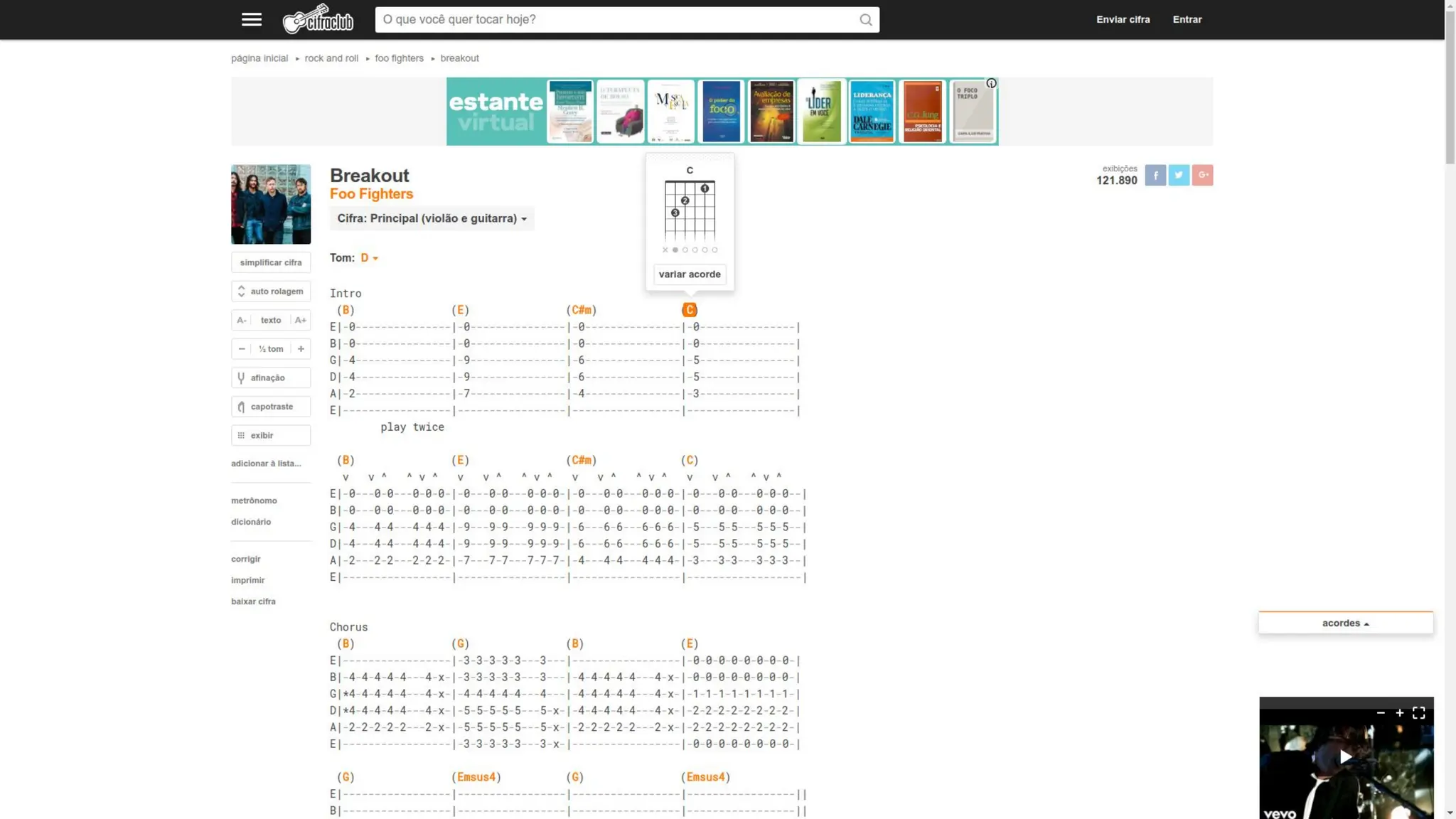This screenshot has height=819, width=1456.
Task: Enlarge the video player with plus icon
Action: [1399, 713]
